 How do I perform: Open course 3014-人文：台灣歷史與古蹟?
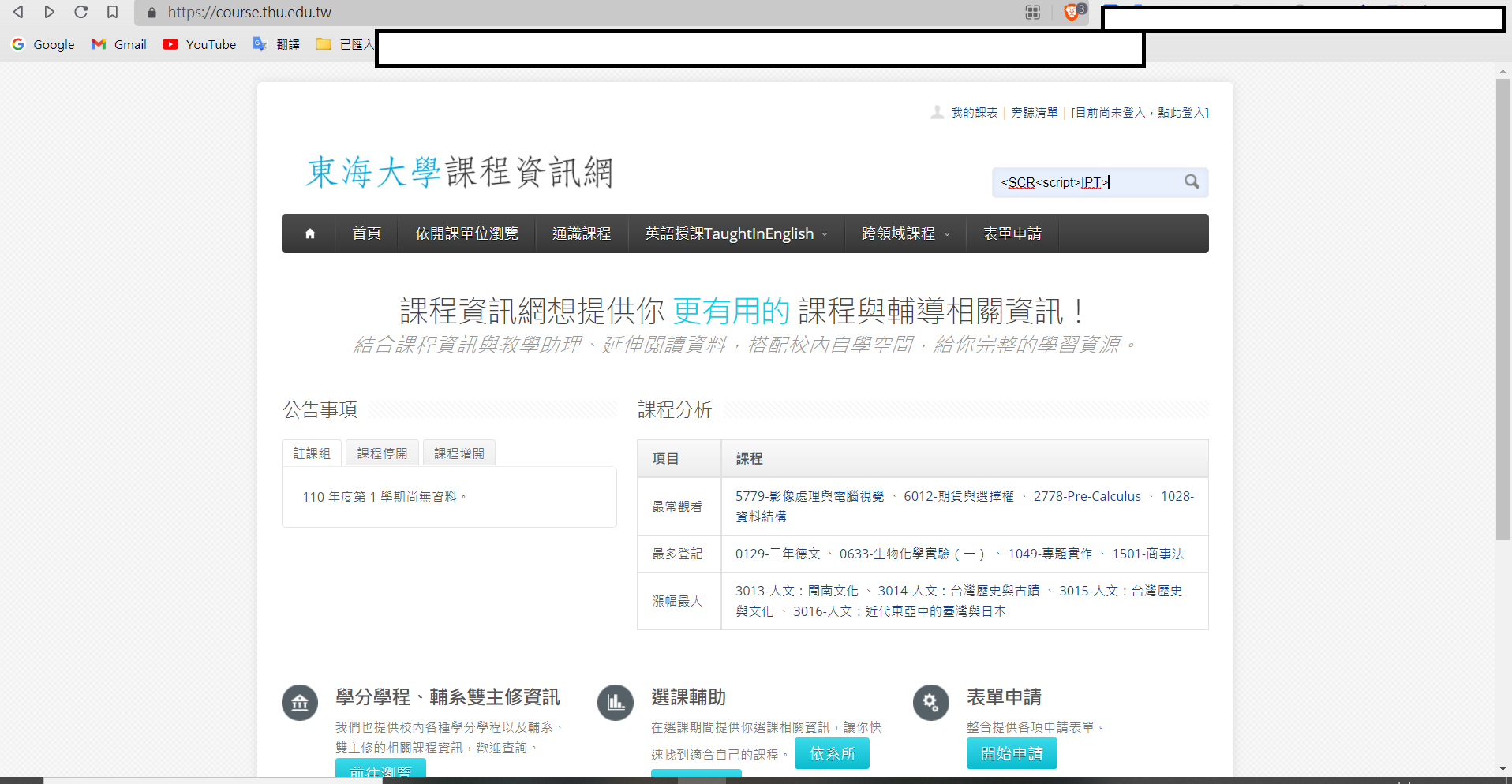(x=959, y=591)
